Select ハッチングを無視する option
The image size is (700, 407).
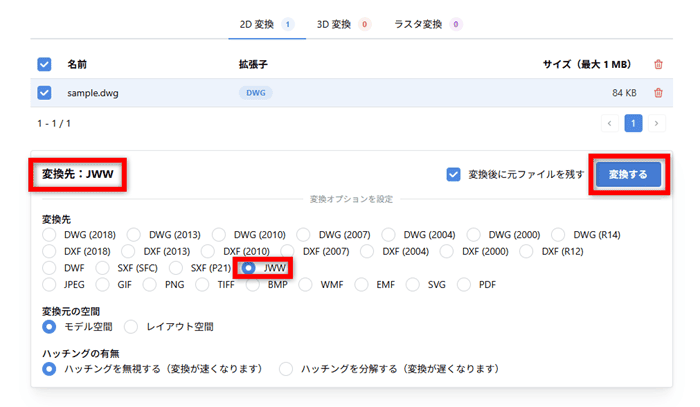(49, 369)
